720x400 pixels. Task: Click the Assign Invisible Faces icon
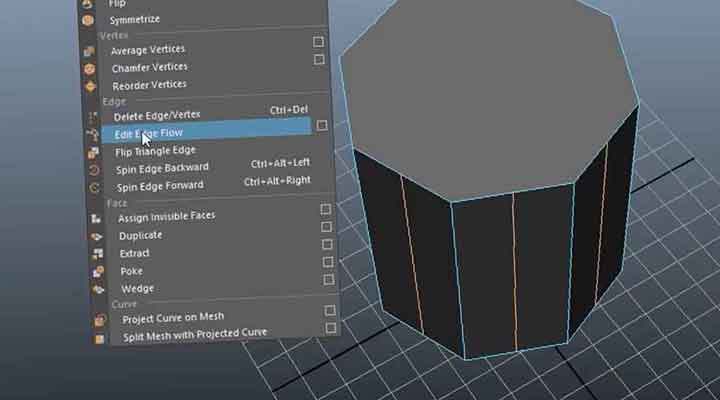[96, 219]
